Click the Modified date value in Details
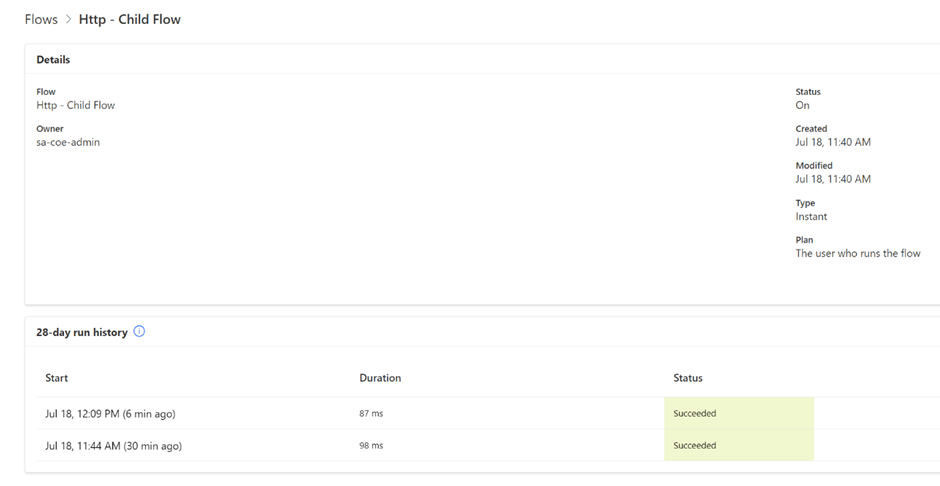Viewport: 940px width, 486px height. pyautogui.click(x=833, y=179)
